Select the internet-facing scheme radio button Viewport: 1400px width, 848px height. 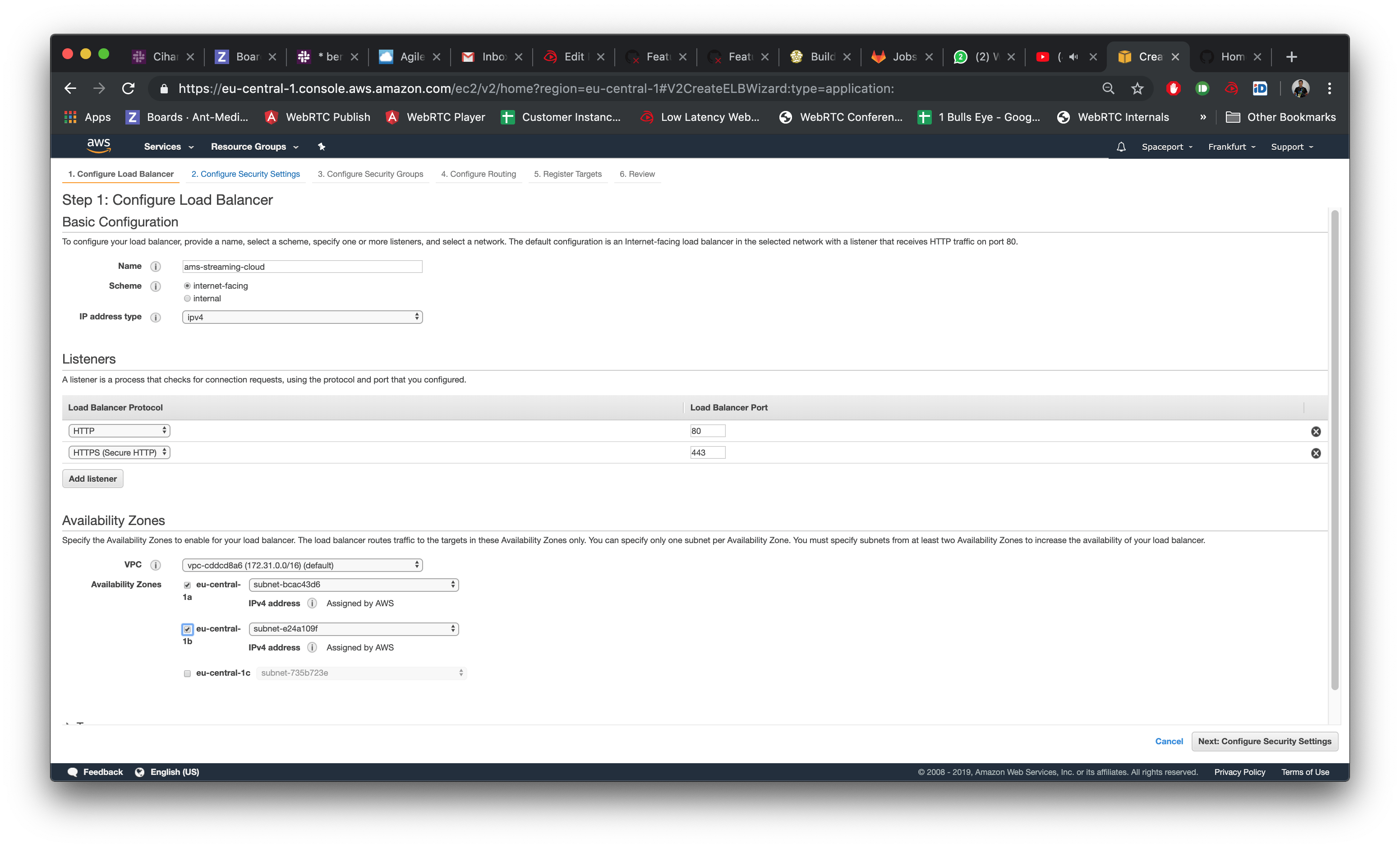pos(187,286)
